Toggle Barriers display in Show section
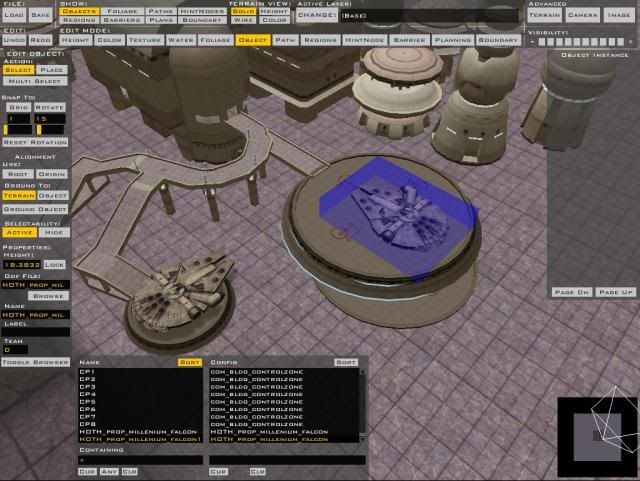The width and height of the screenshot is (640, 481). [x=122, y=20]
